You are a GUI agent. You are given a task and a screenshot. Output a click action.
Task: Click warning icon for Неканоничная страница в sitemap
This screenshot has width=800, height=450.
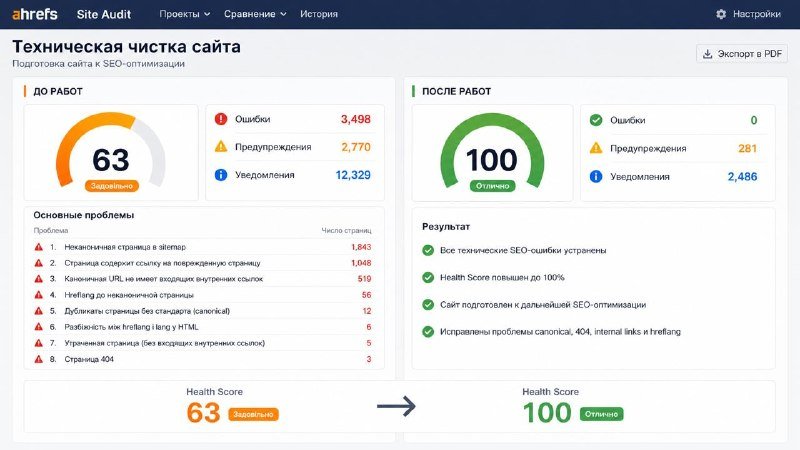click(x=38, y=247)
